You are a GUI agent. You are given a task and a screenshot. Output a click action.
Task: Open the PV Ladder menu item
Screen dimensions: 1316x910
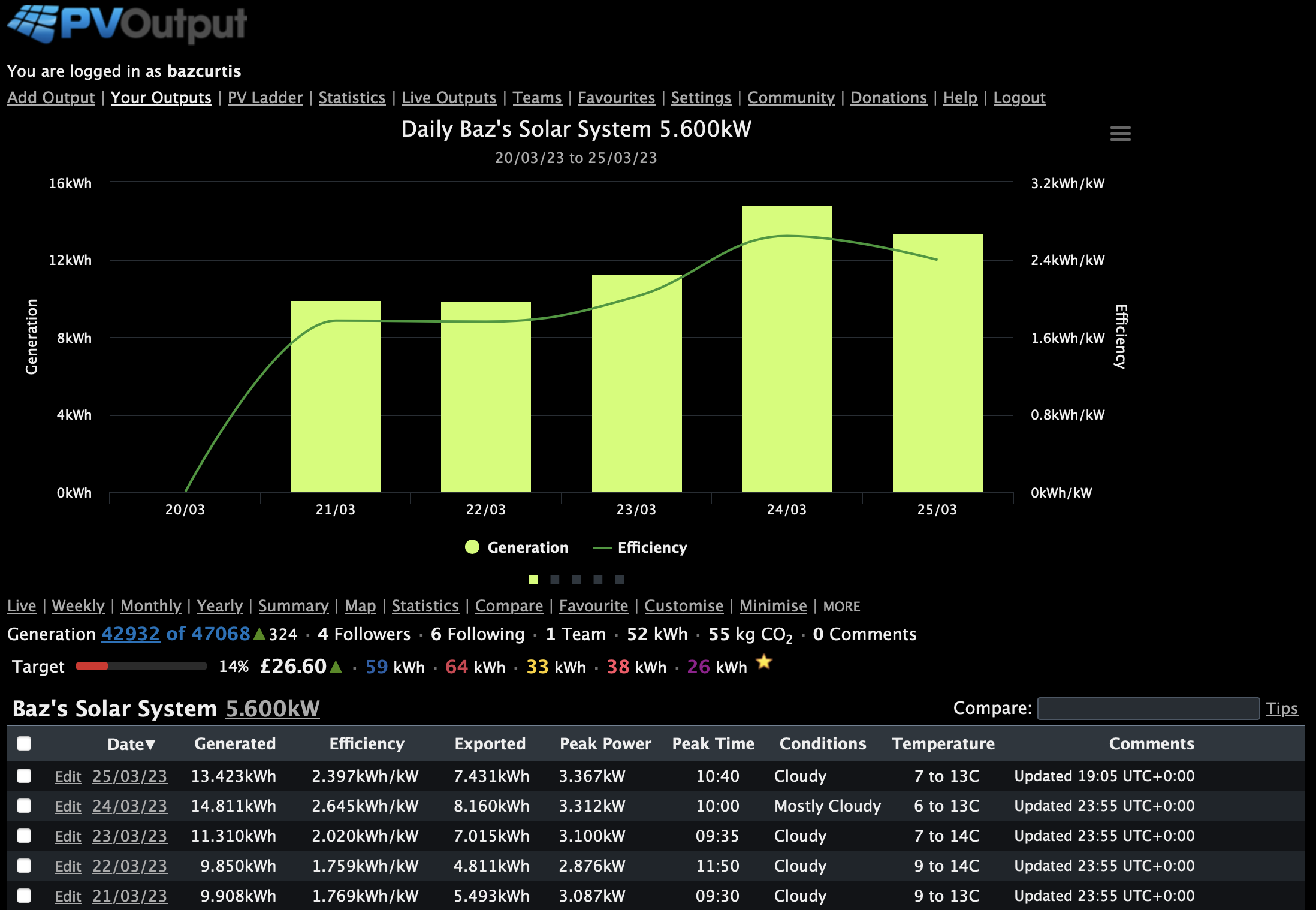265,98
